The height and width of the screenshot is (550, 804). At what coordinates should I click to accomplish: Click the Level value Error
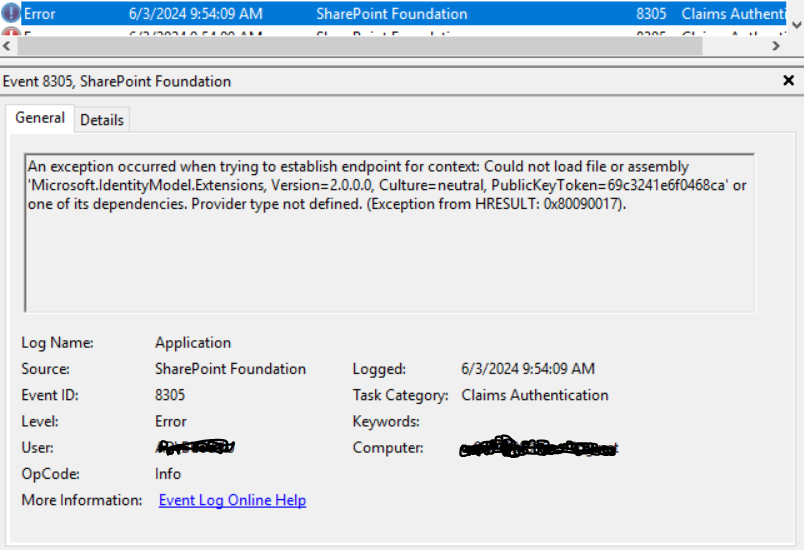pyautogui.click(x=171, y=421)
